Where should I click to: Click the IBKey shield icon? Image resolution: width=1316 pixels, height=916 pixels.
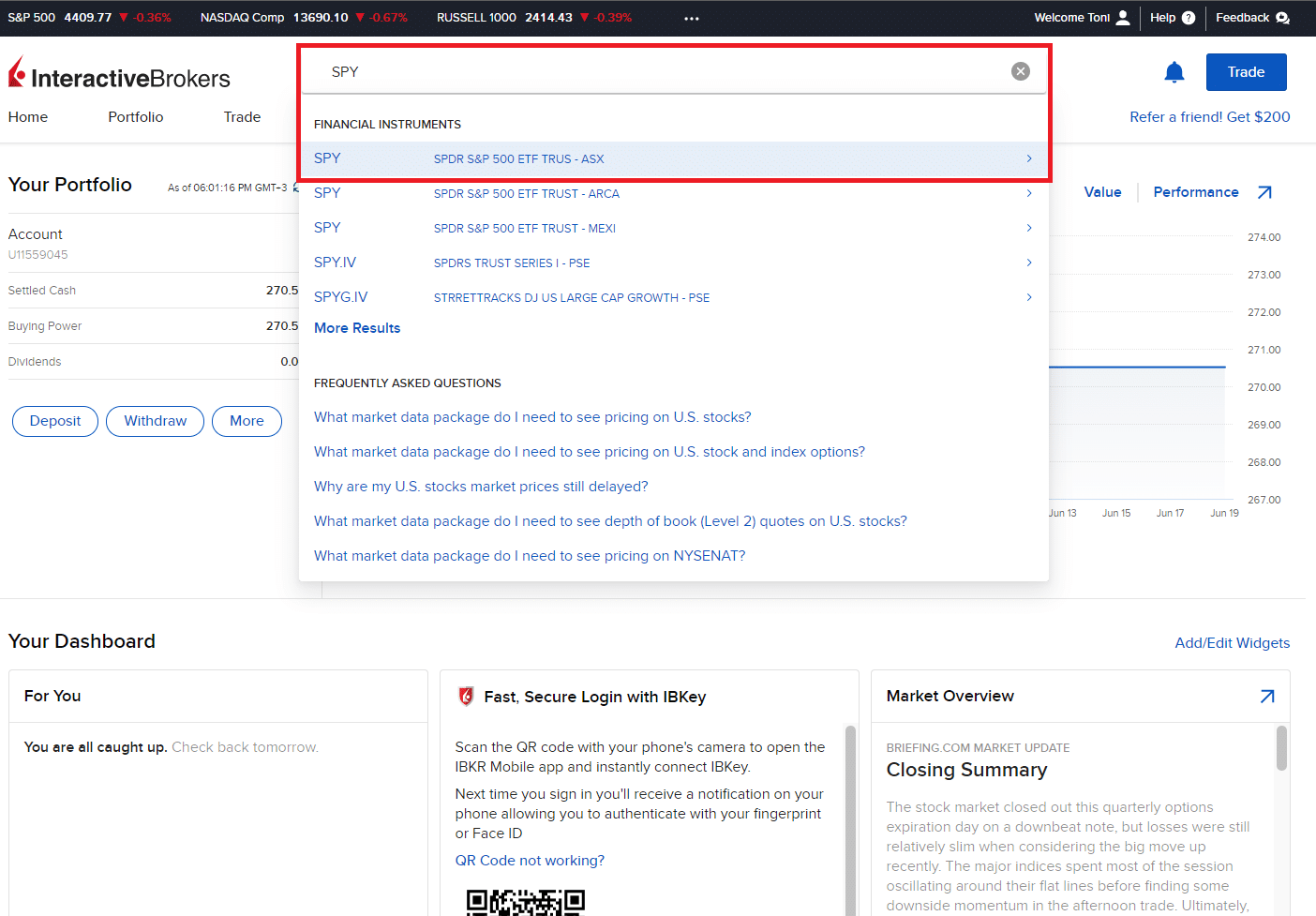[466, 697]
